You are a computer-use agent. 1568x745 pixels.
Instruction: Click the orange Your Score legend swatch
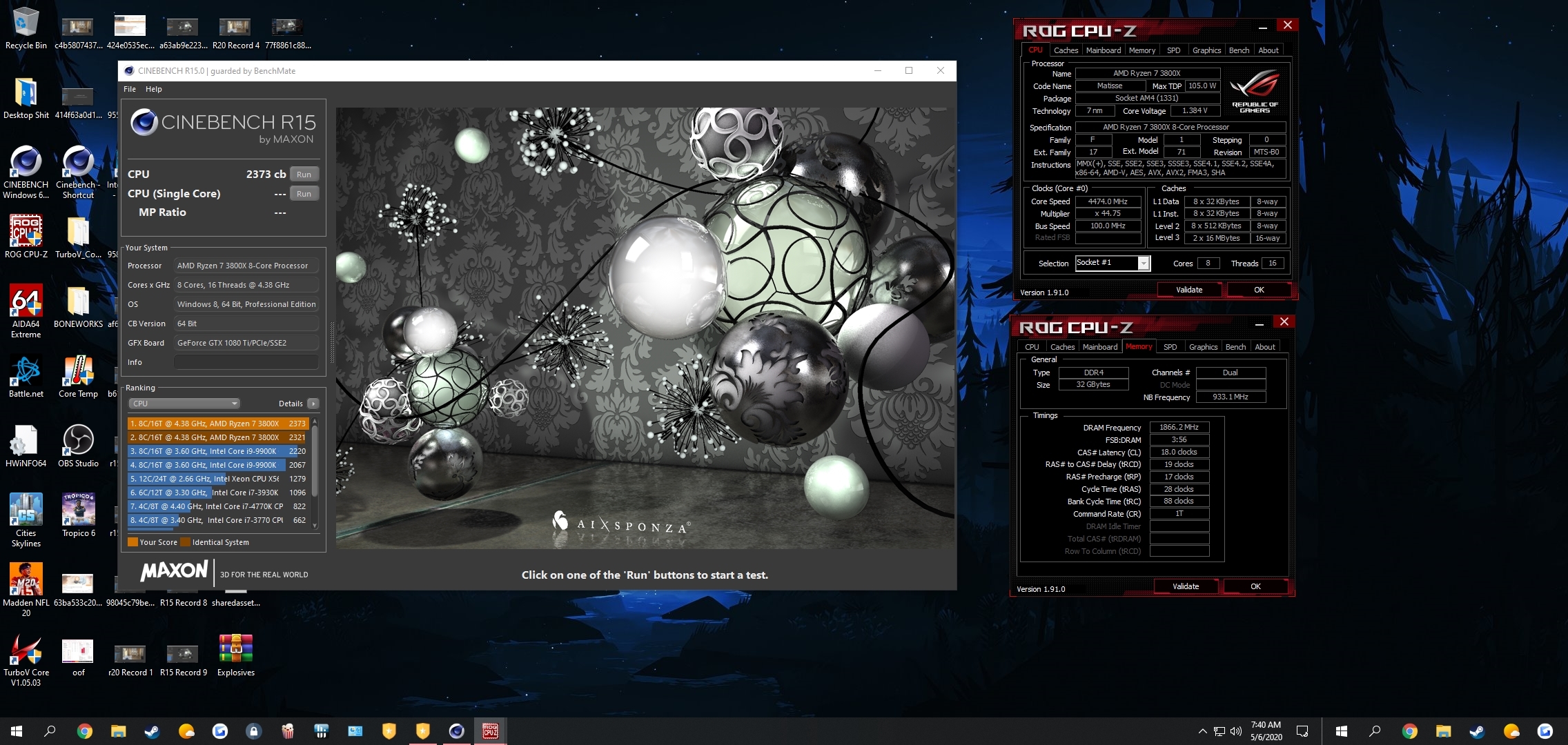click(133, 542)
